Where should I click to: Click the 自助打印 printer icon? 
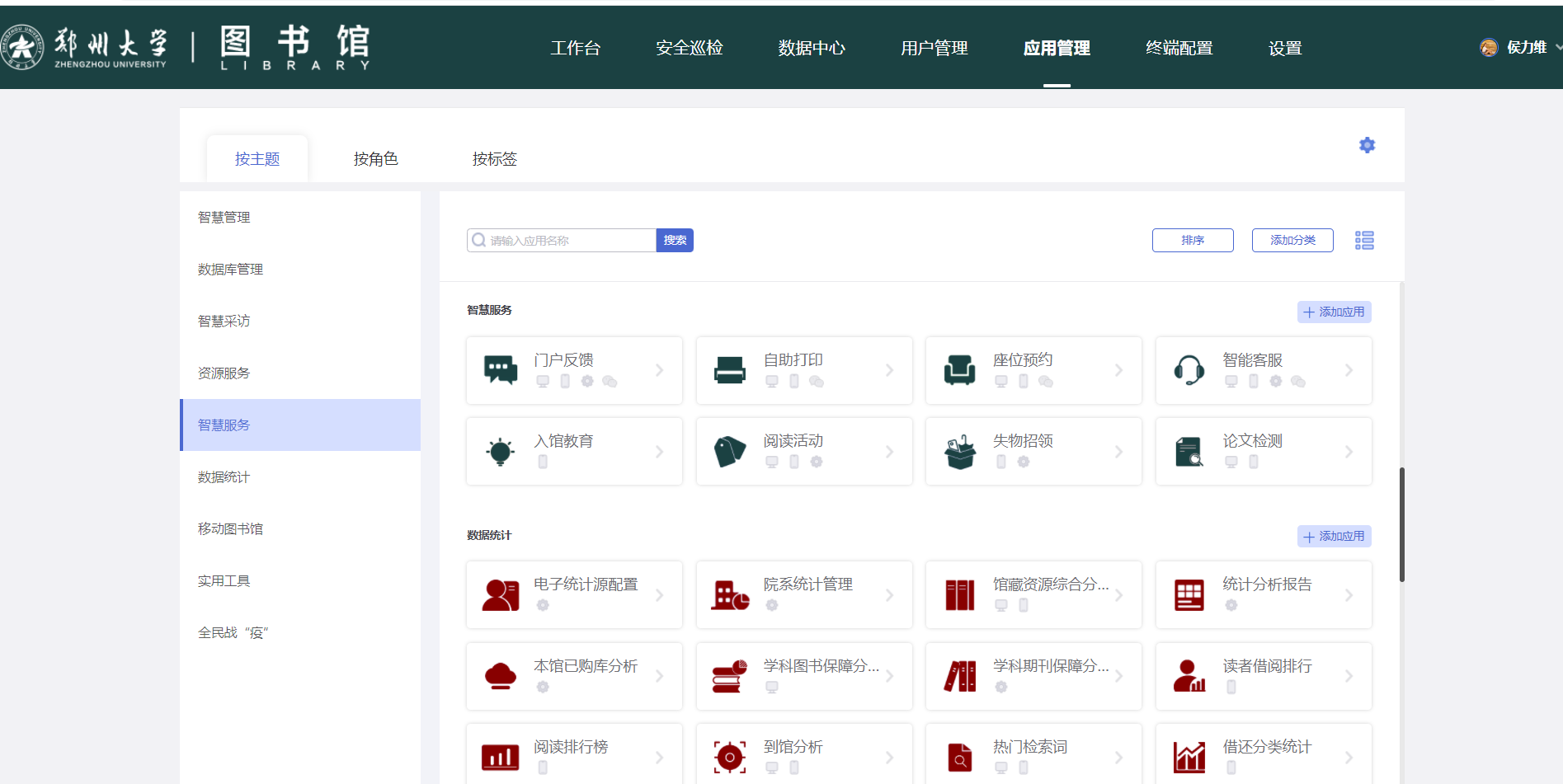point(730,370)
